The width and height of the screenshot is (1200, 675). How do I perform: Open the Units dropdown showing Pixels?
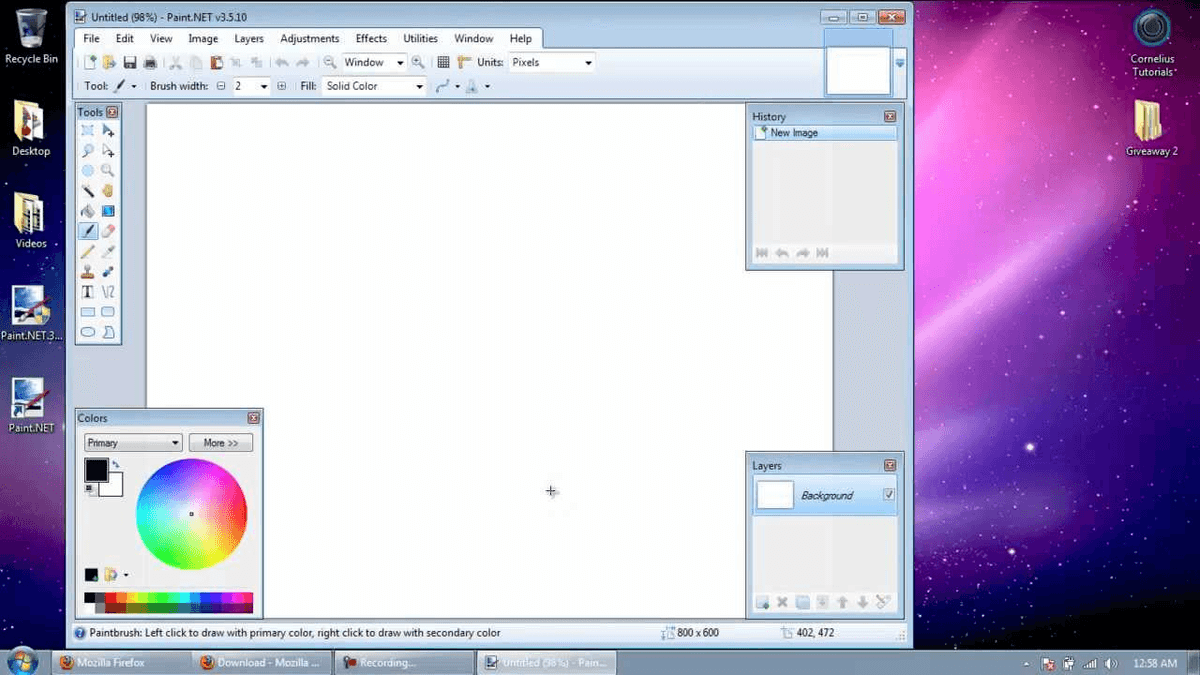(552, 63)
